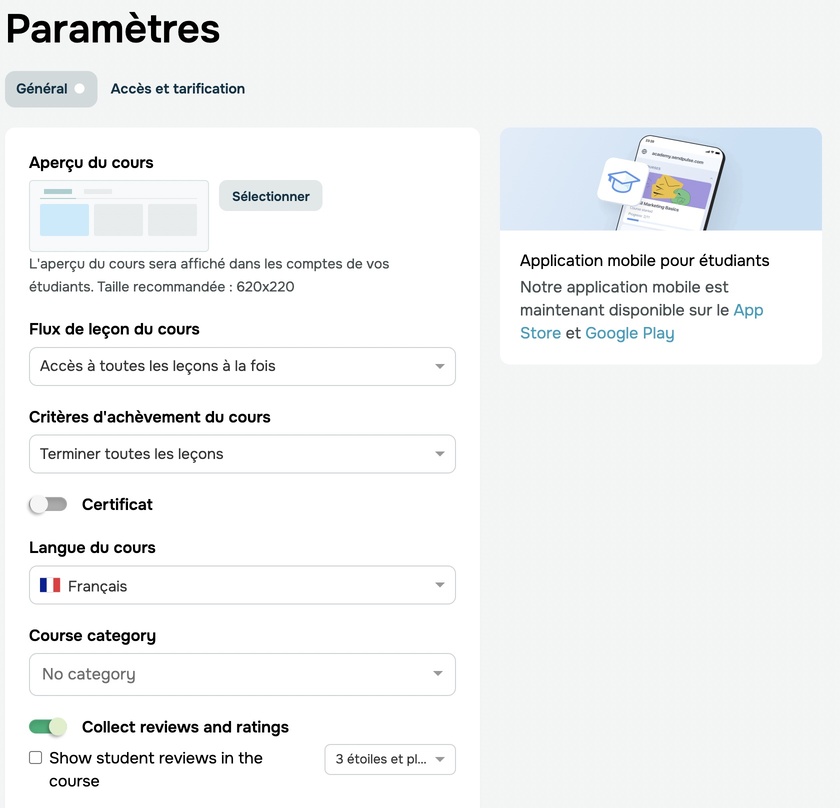Screen dimensions: 840x808
Task: Click the Sélectionner button
Action: pyautogui.click(x=270, y=195)
